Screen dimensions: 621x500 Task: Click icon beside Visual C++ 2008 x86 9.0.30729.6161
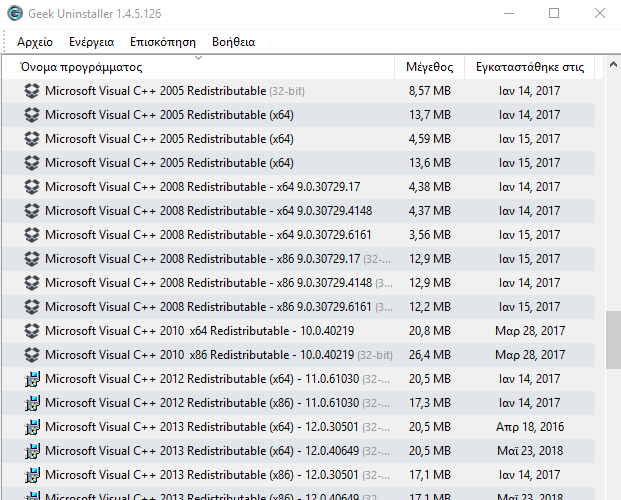pos(32,307)
